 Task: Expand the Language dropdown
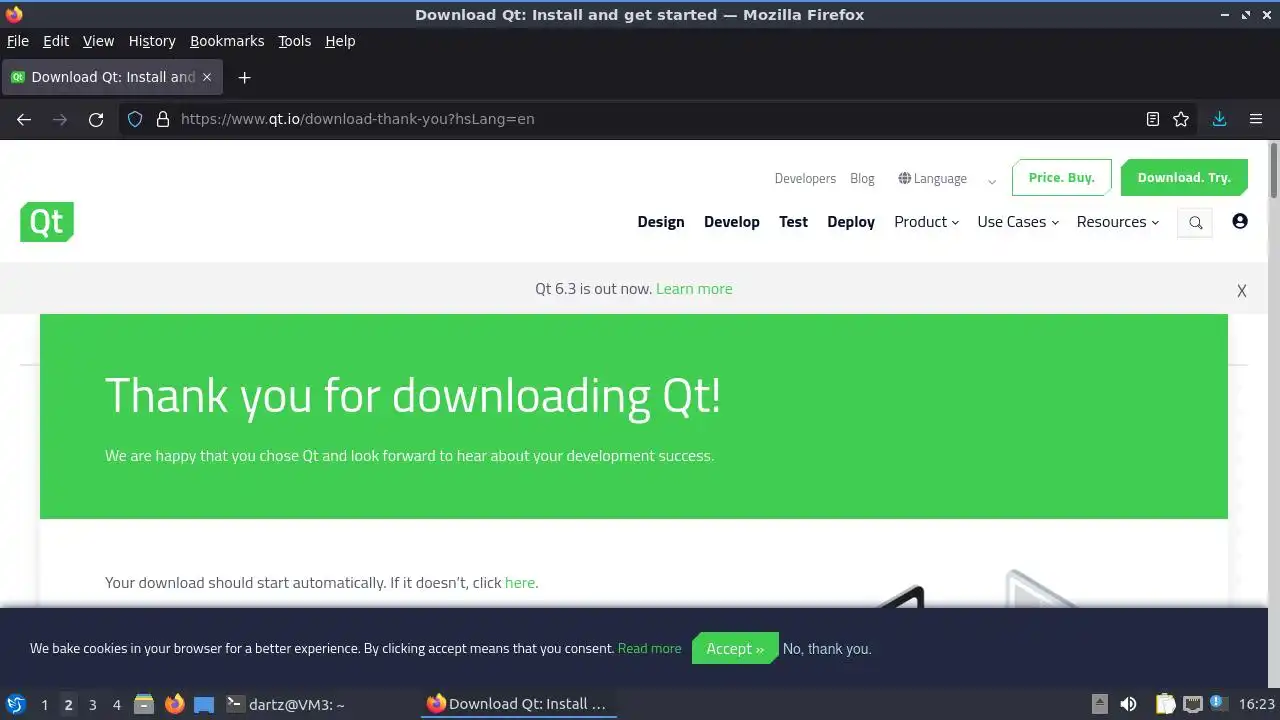(x=933, y=179)
